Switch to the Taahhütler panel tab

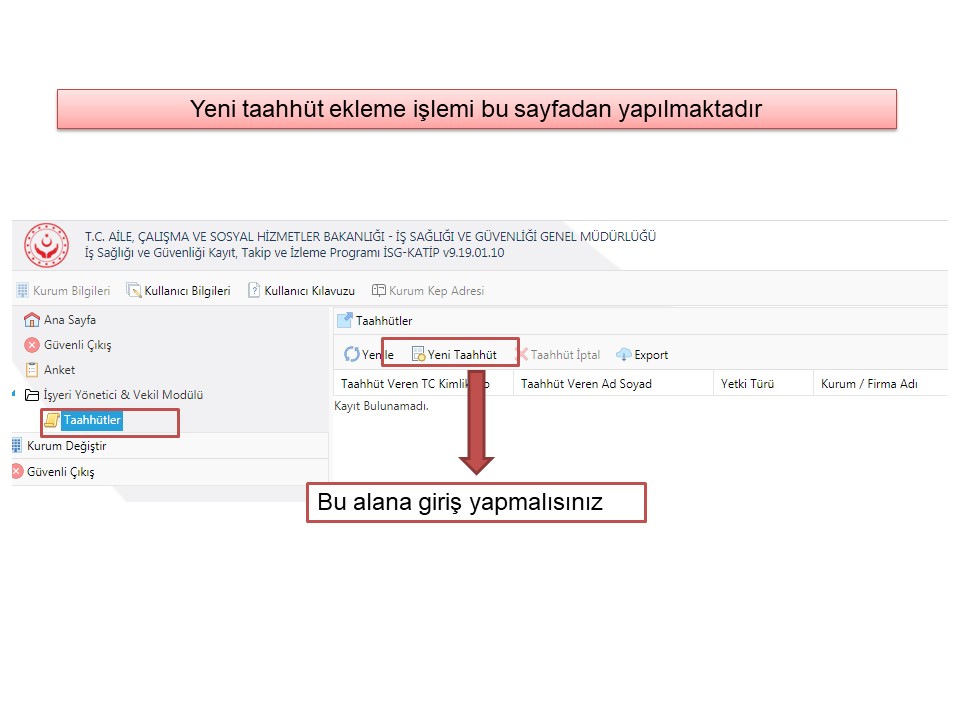click(375, 321)
